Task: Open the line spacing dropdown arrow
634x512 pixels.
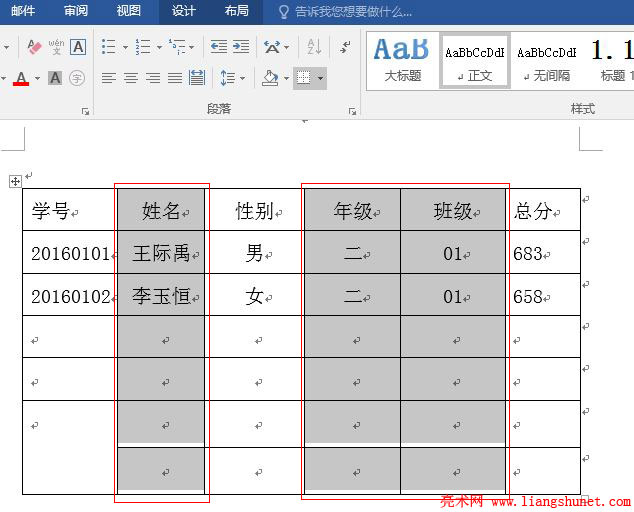Action: (x=243, y=78)
